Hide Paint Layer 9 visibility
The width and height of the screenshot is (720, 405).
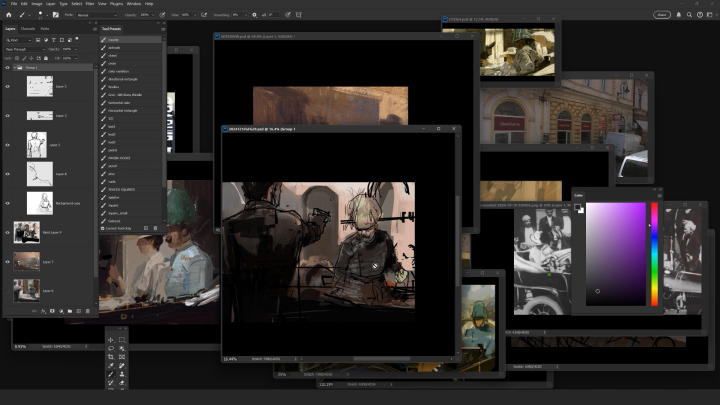(x=7, y=232)
